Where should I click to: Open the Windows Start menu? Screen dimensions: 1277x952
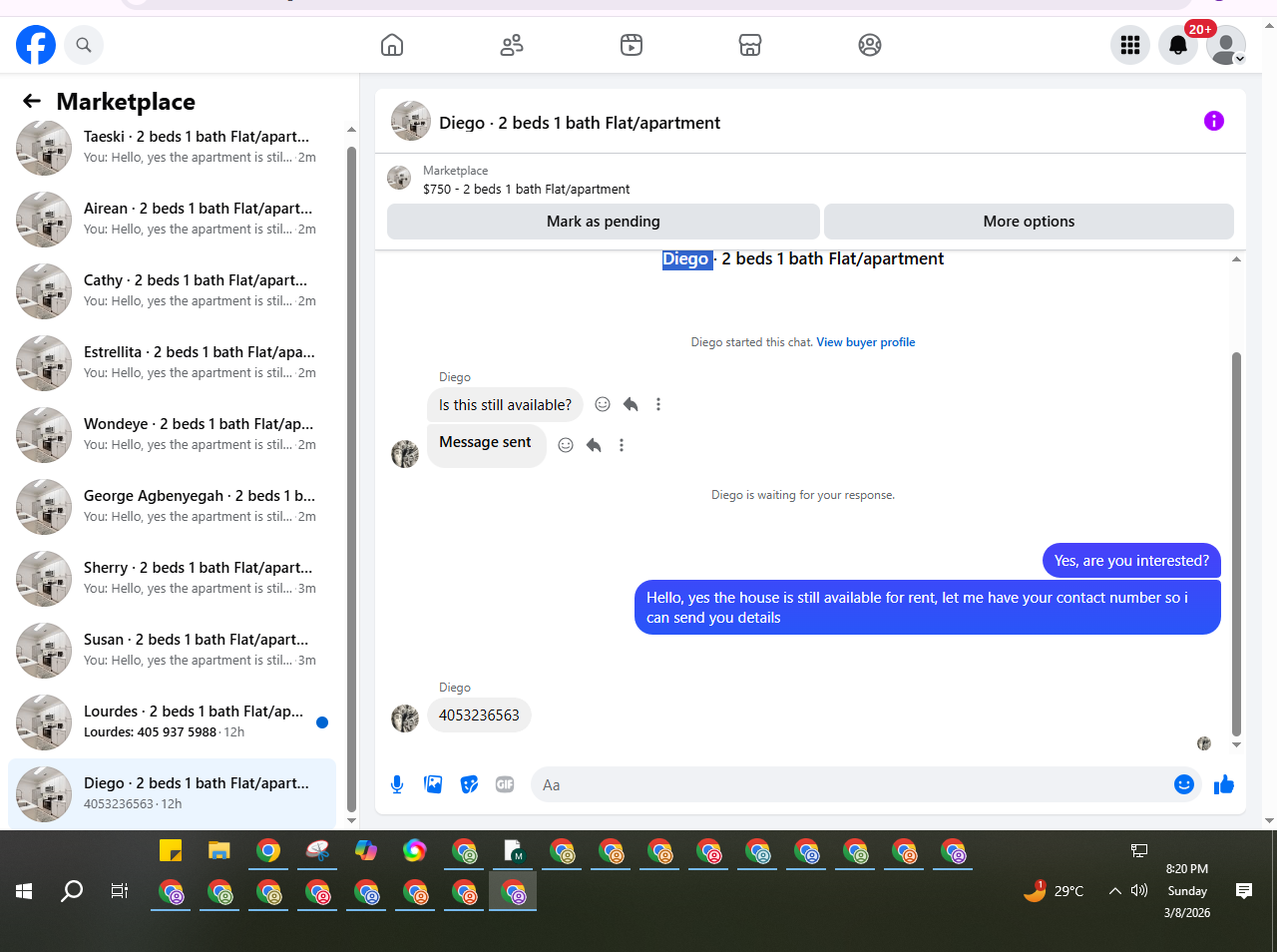tap(24, 891)
